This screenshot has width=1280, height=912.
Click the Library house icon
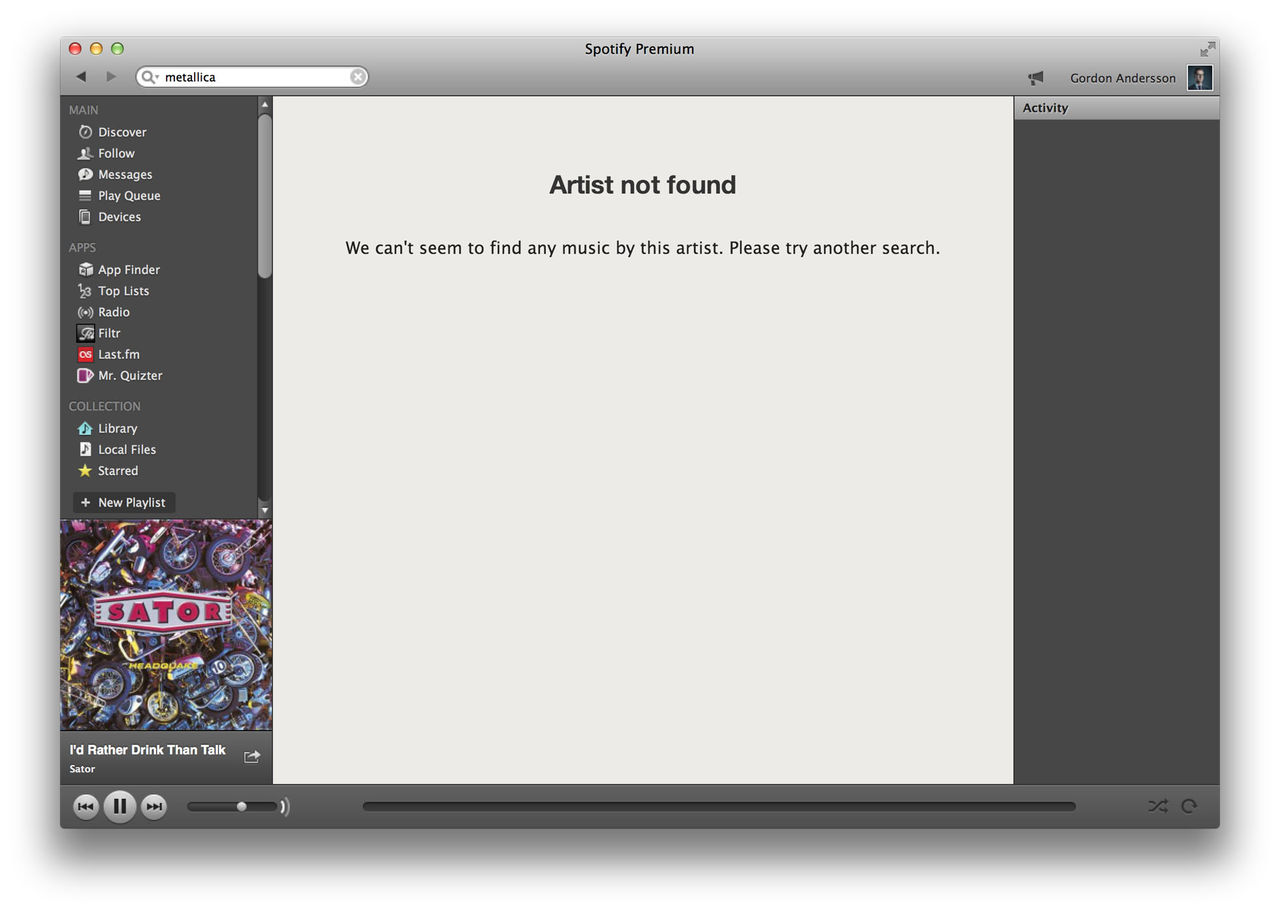(x=85, y=428)
